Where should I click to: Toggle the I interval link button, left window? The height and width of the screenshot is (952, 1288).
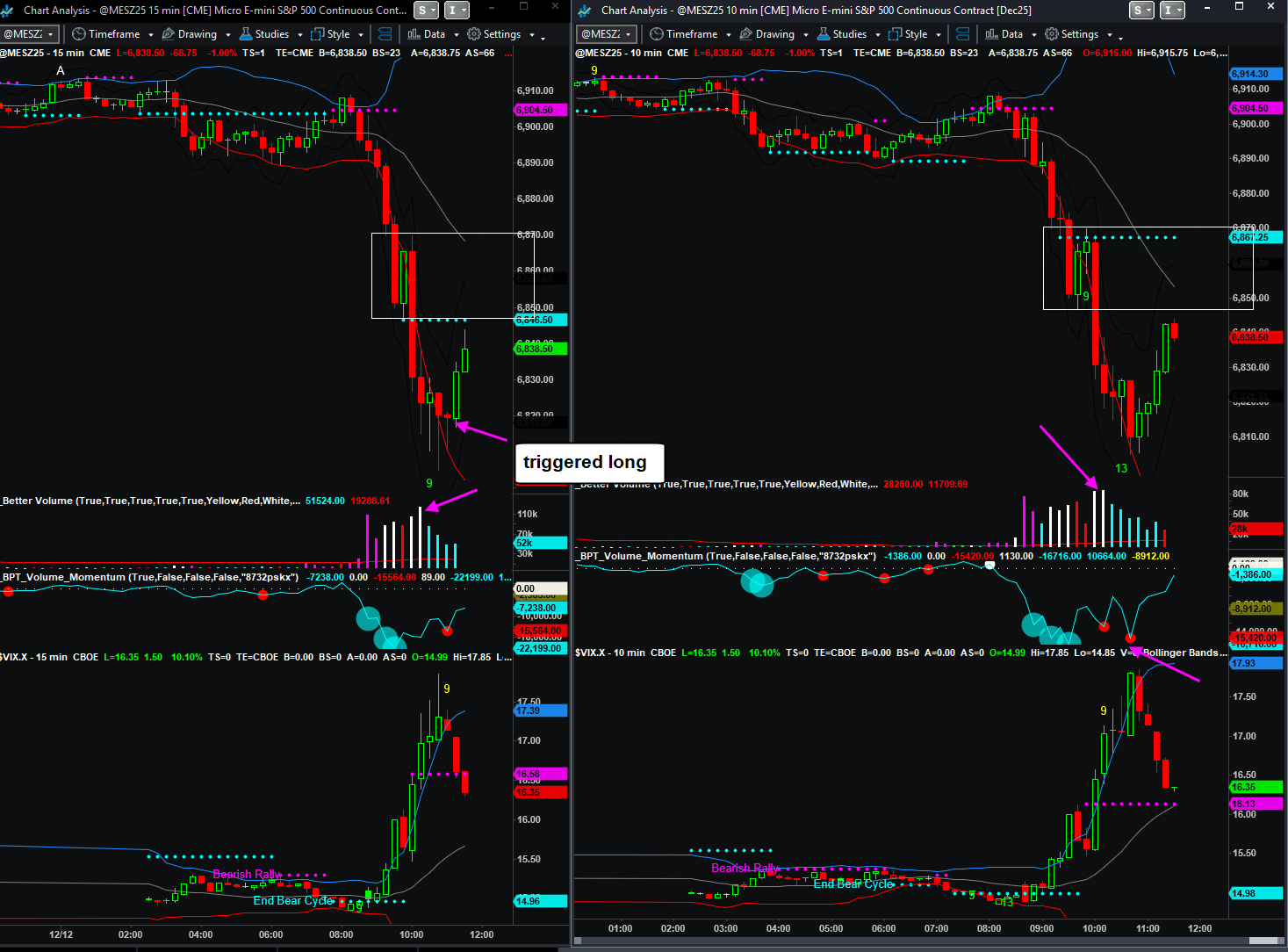tap(457, 10)
